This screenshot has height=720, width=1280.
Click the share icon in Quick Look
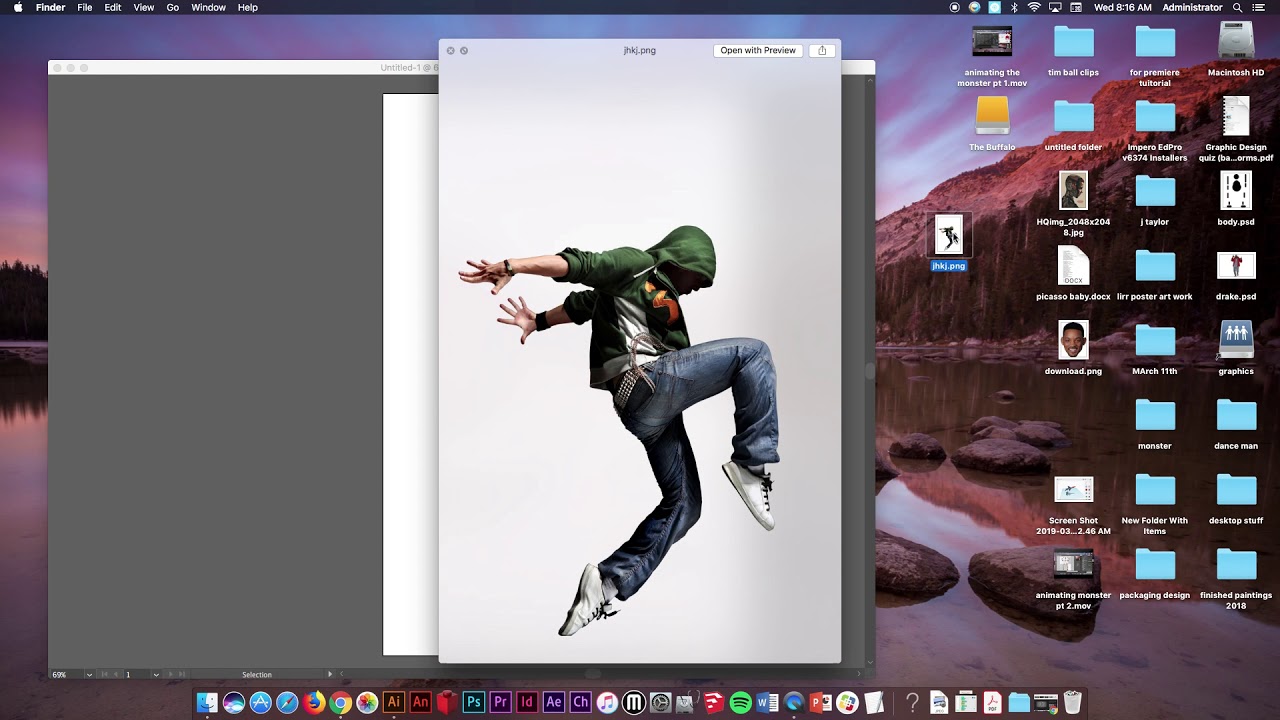(822, 50)
